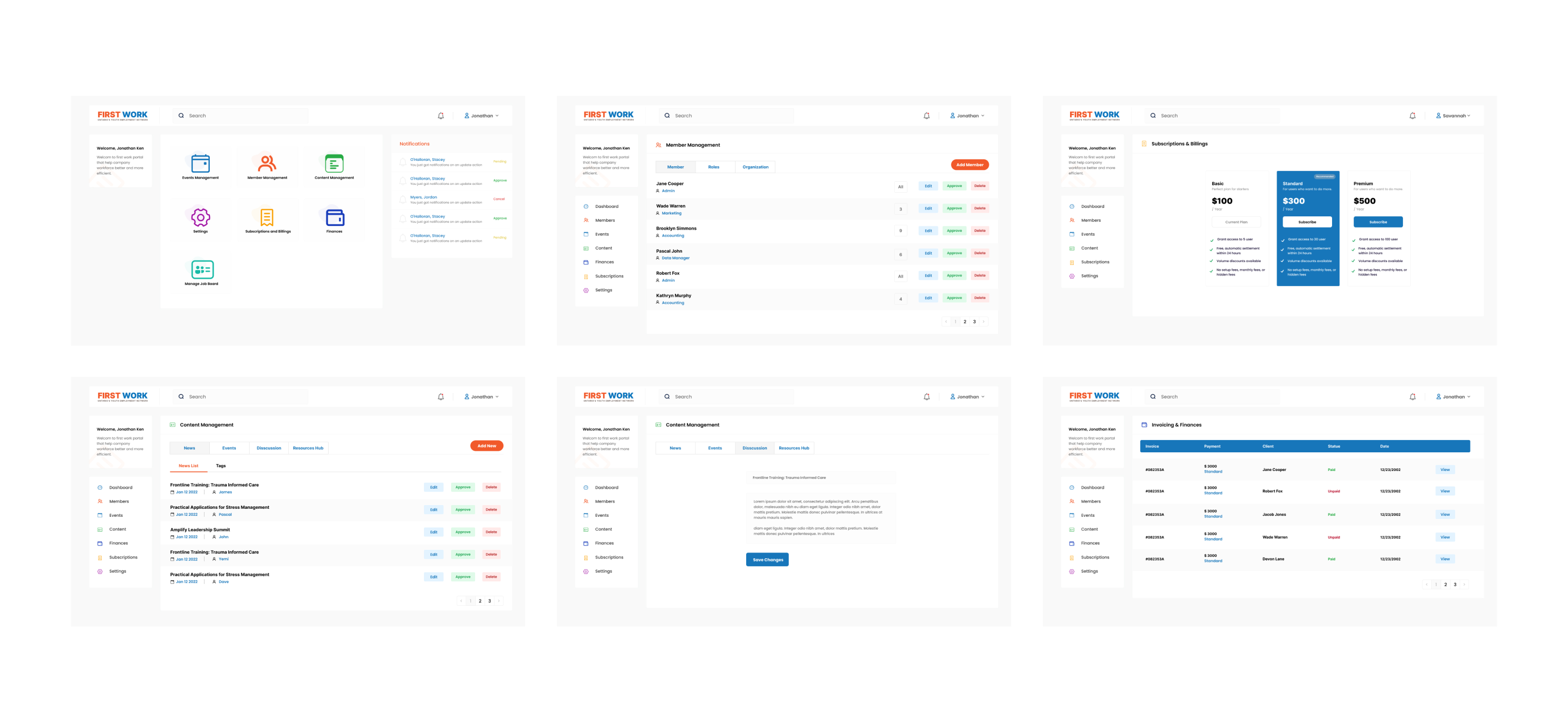
Task: Click the green Content Management icon tile
Action: pos(334,163)
